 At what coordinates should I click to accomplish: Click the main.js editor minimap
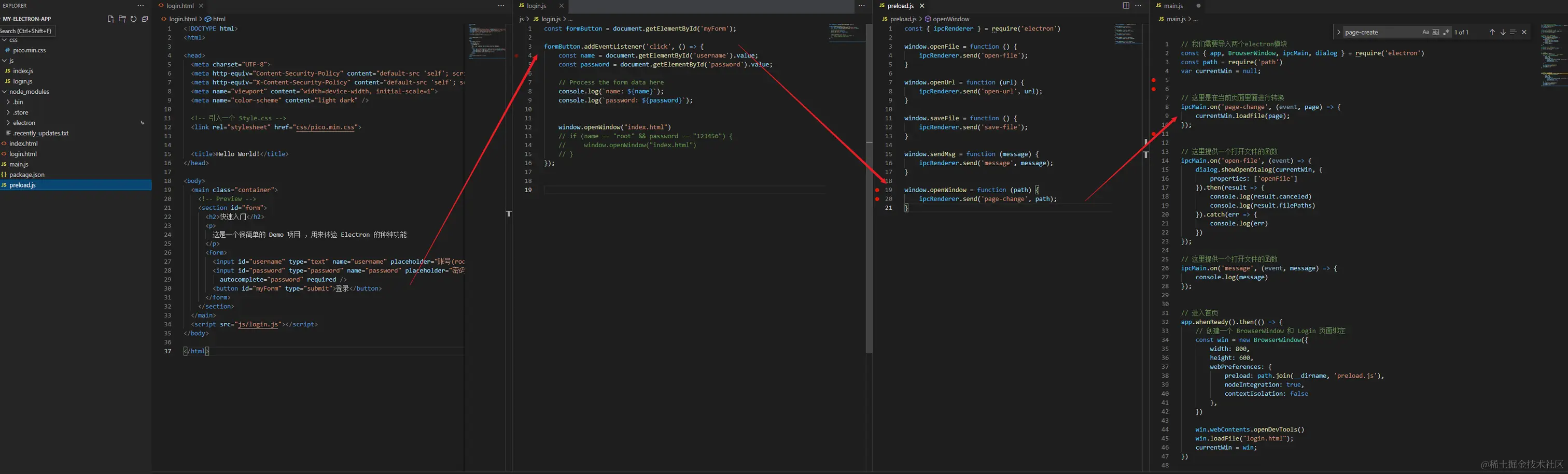[x=1554, y=55]
